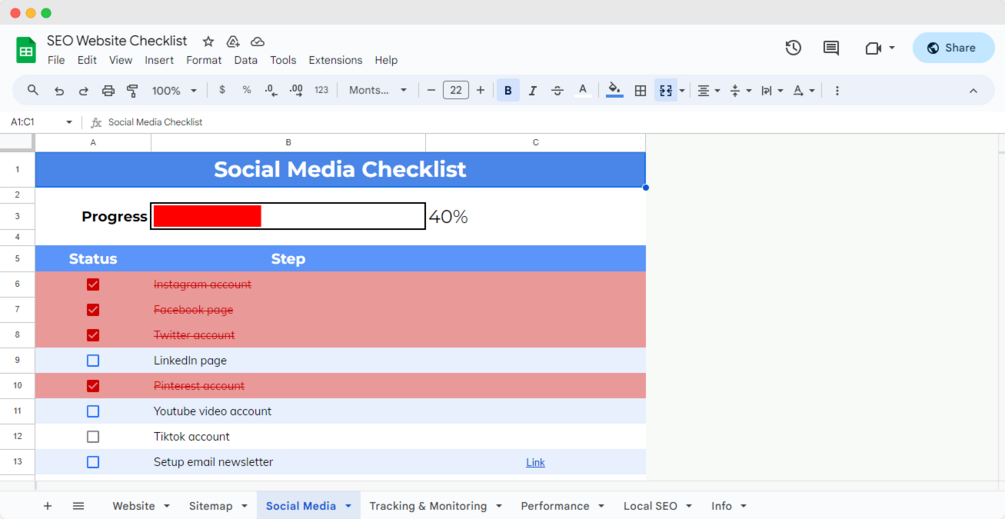The height and width of the screenshot is (519, 1005).
Task: Open the comments panel icon
Action: (831, 47)
